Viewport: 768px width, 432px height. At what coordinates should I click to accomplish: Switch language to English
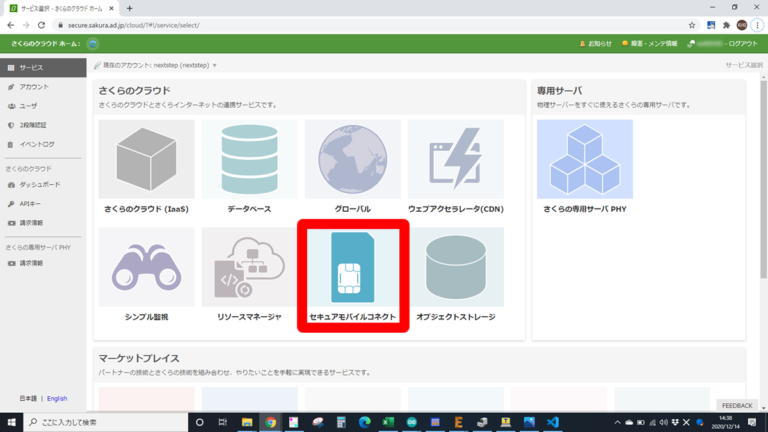click(x=57, y=399)
